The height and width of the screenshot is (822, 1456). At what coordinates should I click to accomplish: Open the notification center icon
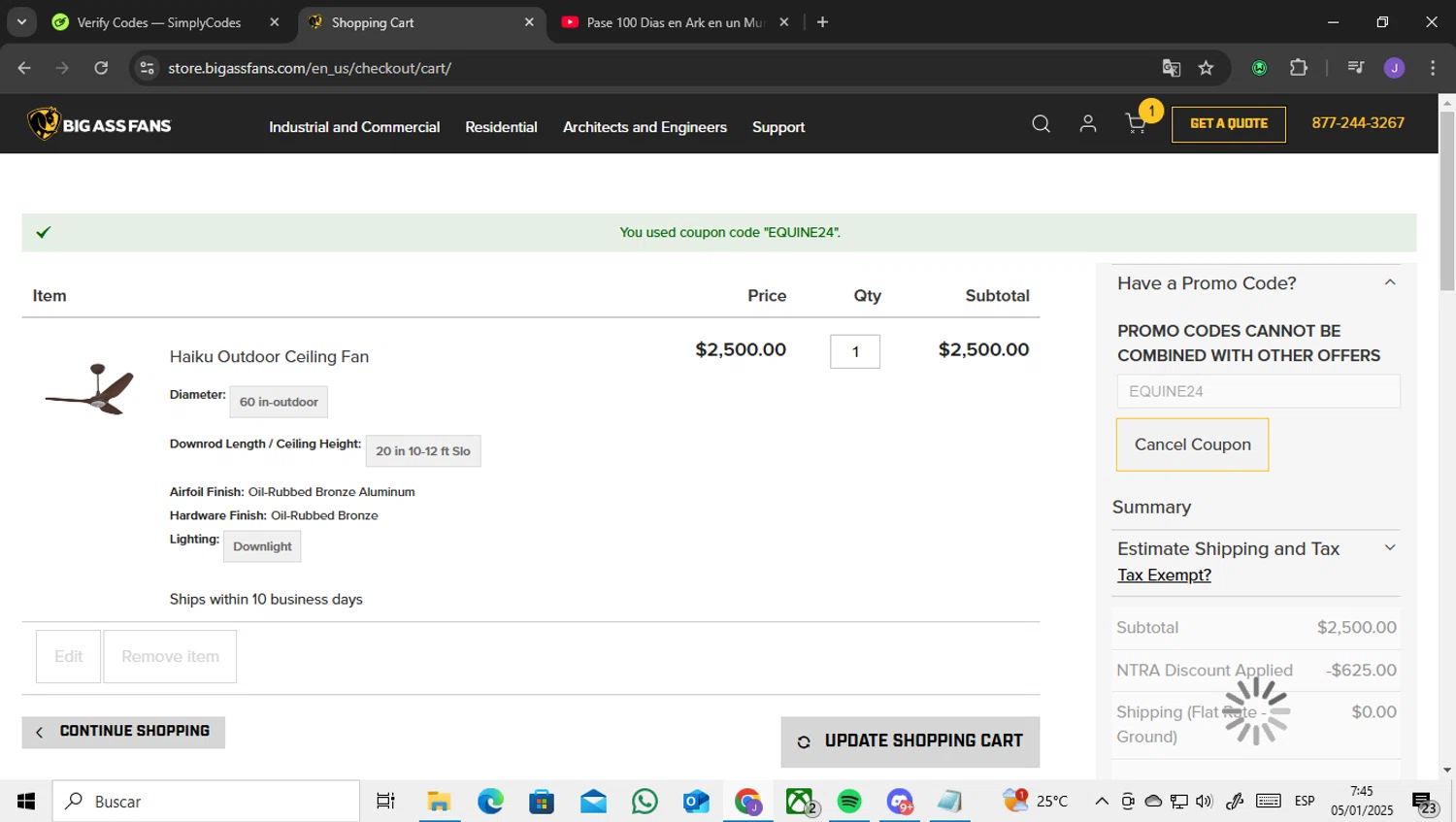[x=1424, y=804]
